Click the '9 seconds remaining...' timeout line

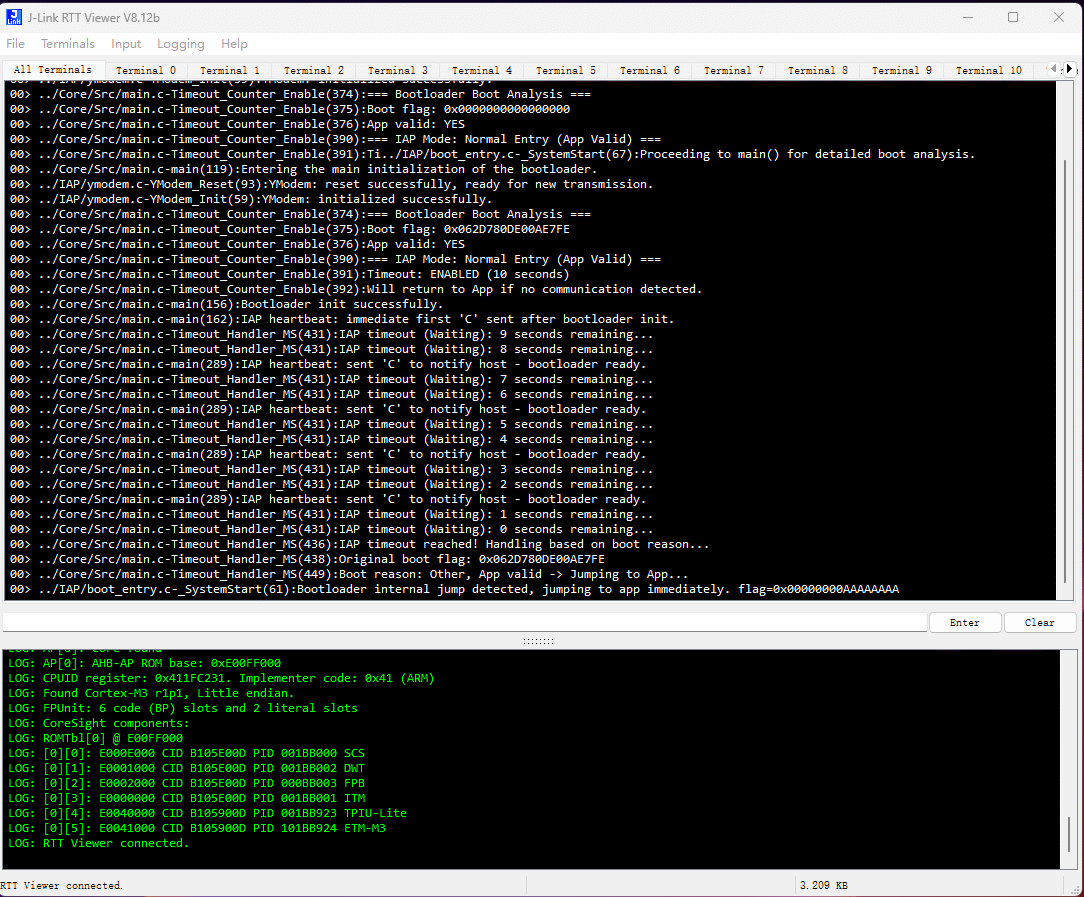331,334
